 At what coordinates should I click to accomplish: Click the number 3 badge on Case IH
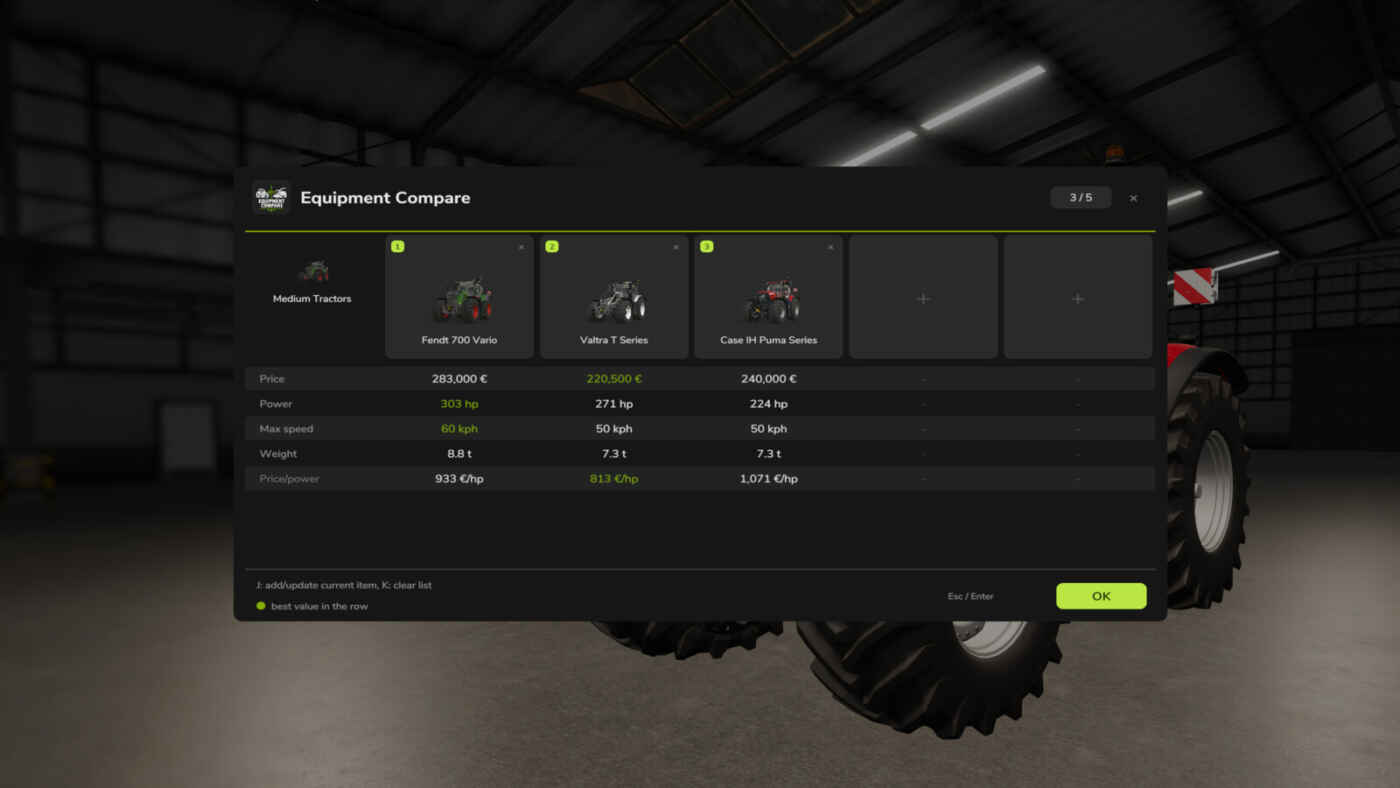point(706,246)
